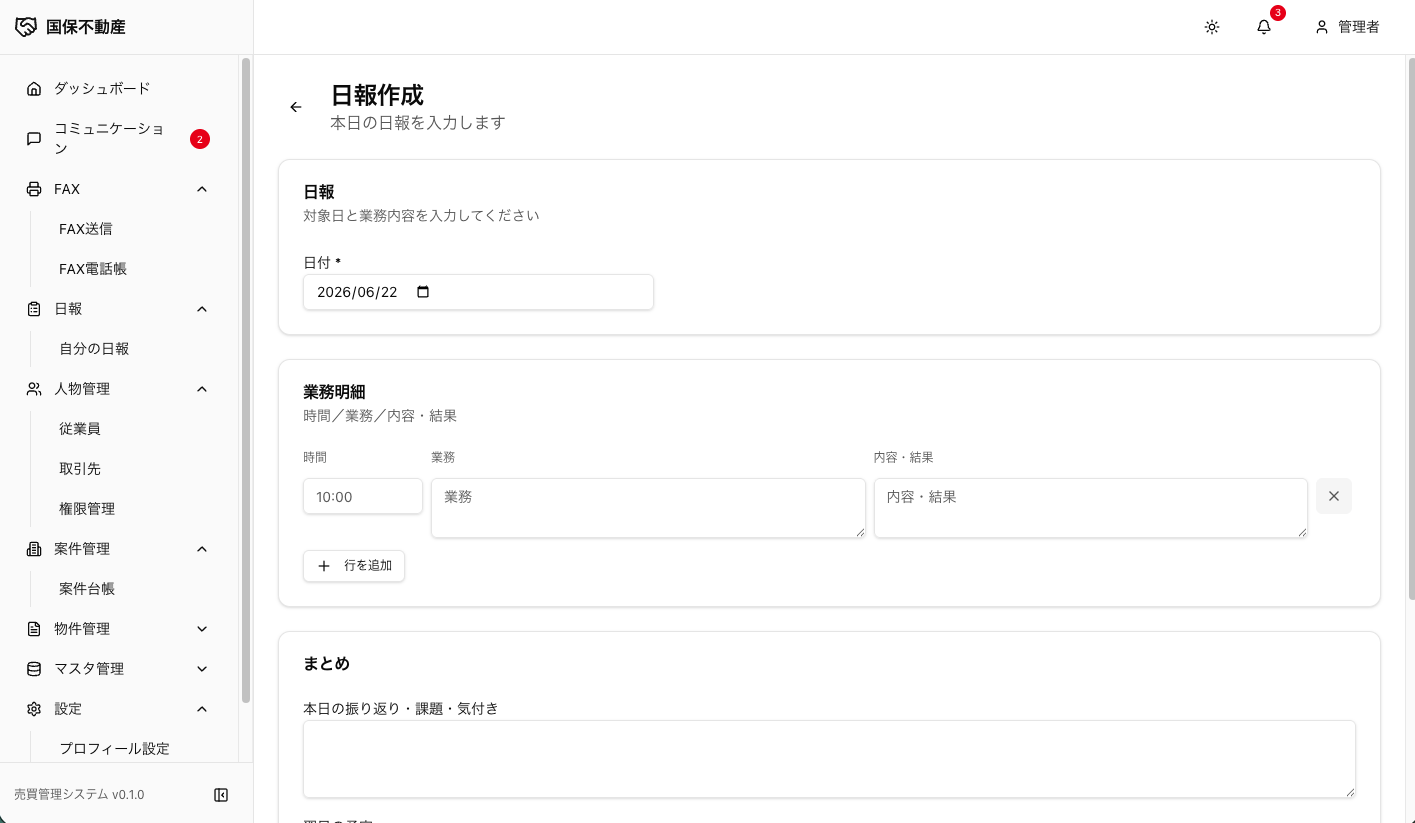1415x823 pixels.
Task: Collapse the 設定 section chevron
Action: pos(202,709)
